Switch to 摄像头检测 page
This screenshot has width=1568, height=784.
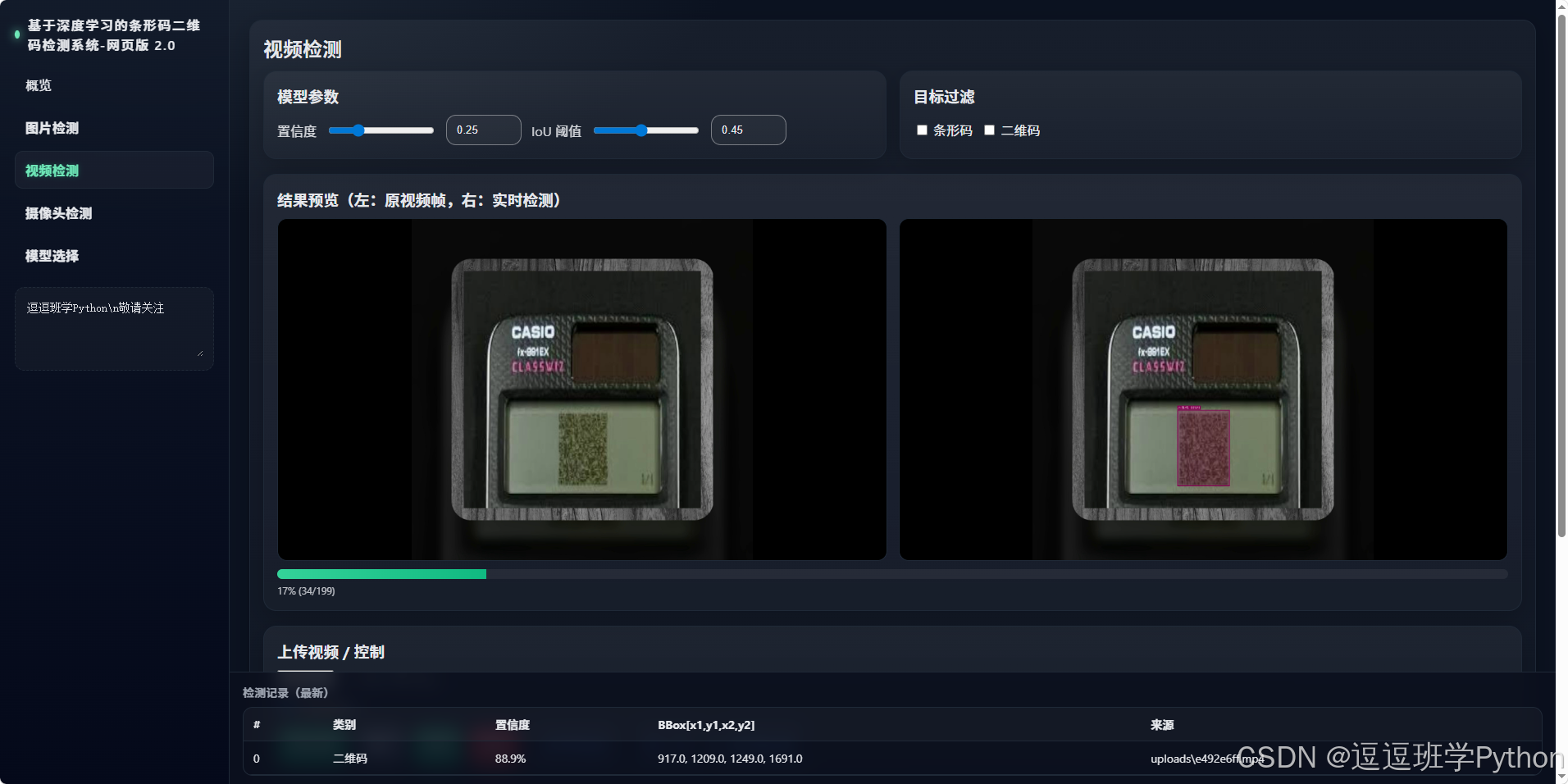[x=58, y=213]
